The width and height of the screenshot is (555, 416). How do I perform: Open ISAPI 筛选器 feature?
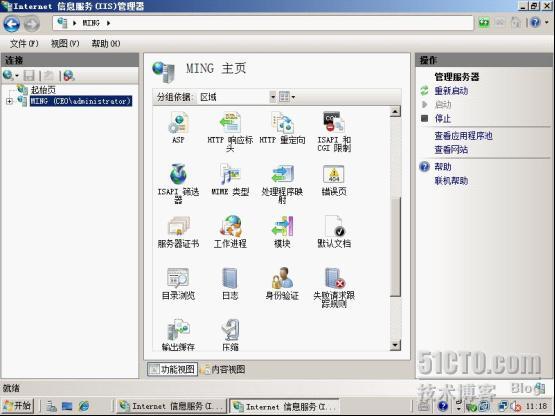click(x=178, y=184)
